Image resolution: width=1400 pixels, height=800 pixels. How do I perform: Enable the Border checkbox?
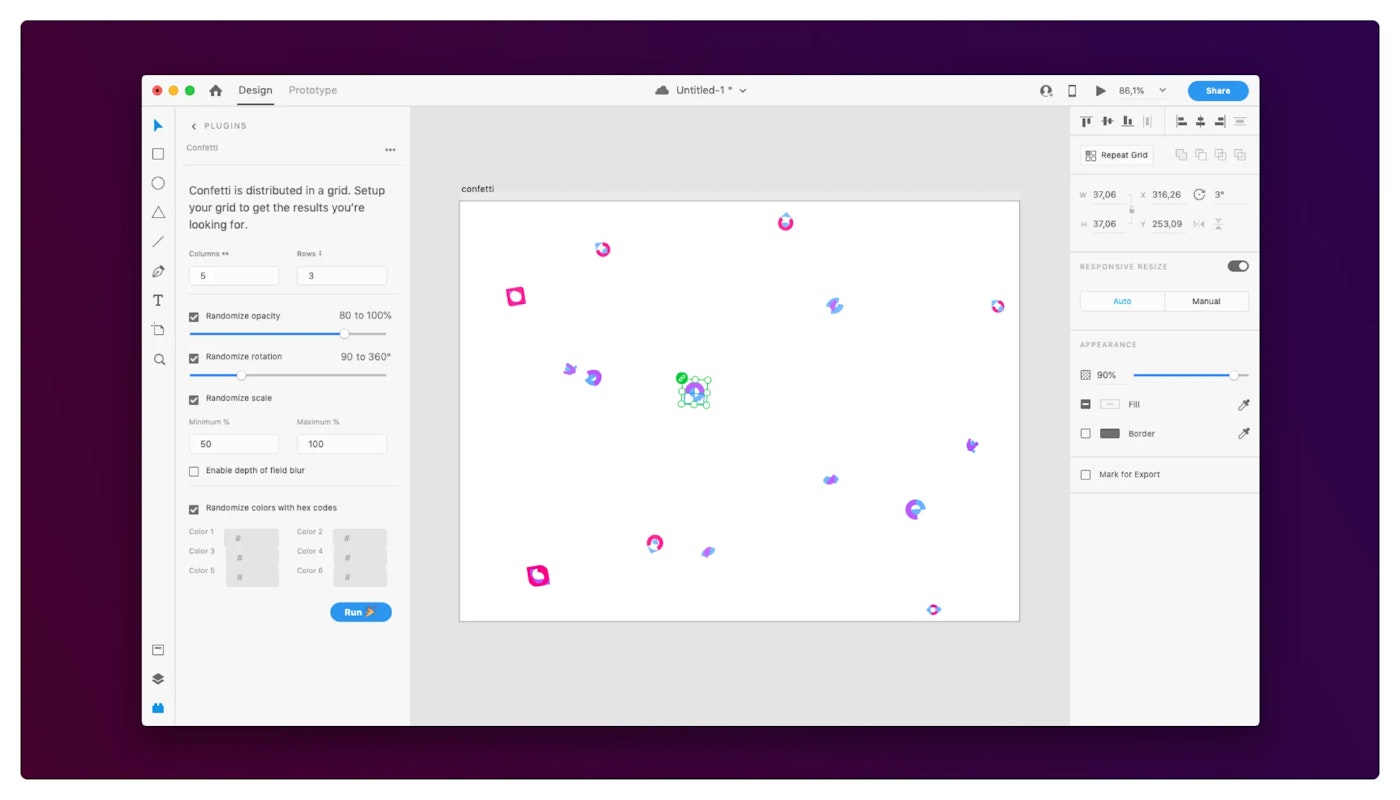pyautogui.click(x=1085, y=434)
